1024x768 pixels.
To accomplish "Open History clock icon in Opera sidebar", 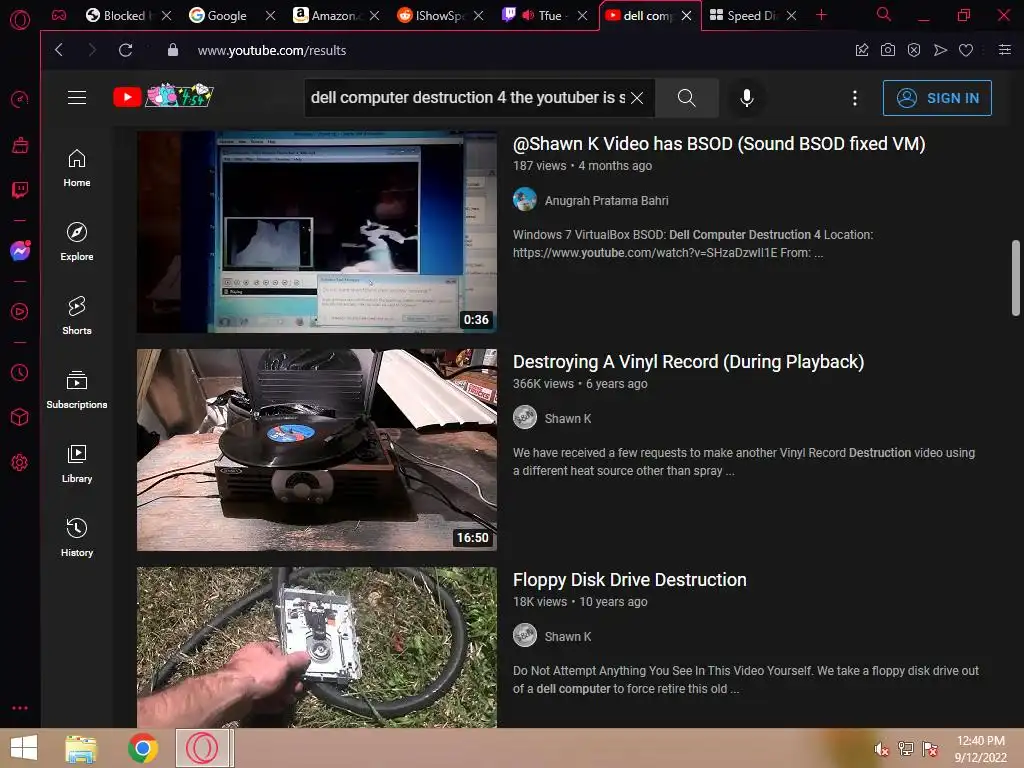I will click(20, 372).
